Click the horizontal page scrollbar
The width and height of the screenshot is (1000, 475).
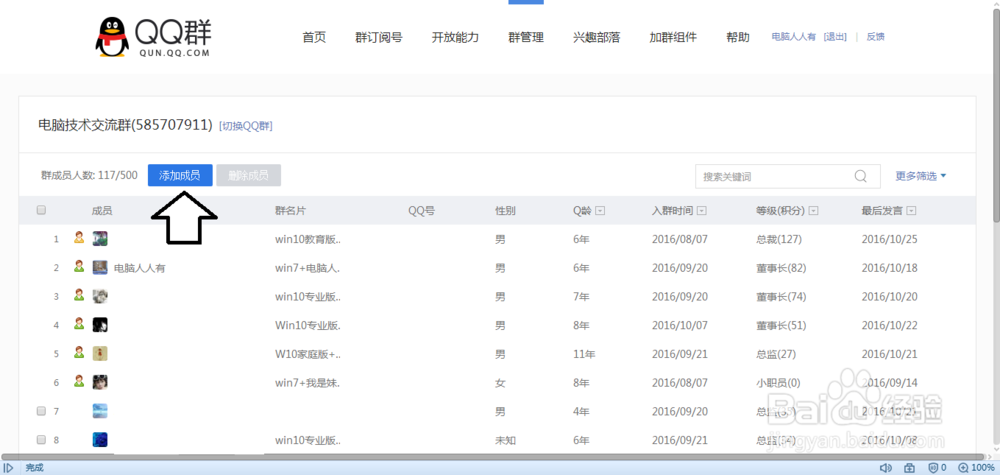pyautogui.click(x=494, y=457)
